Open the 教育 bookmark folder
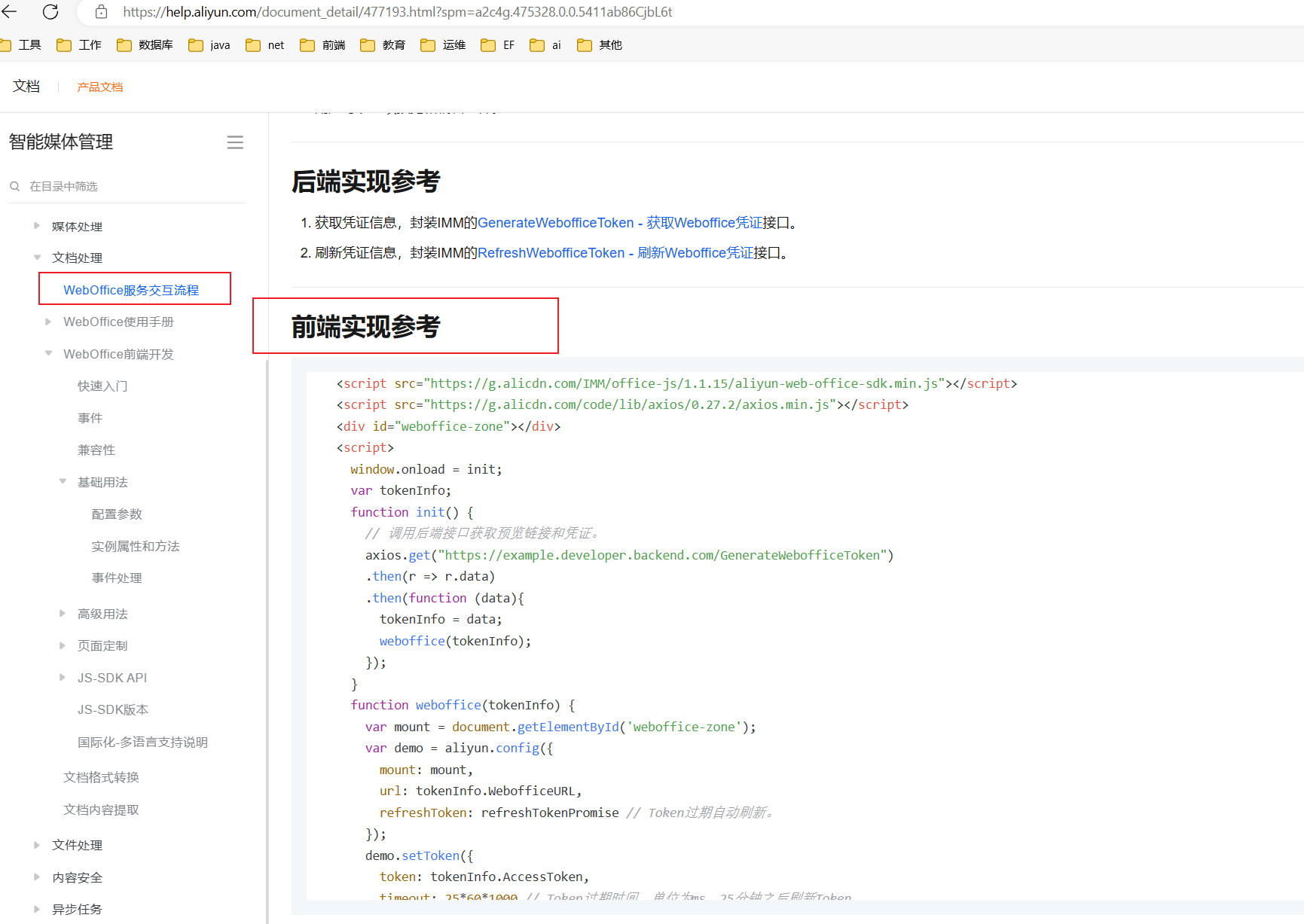 pyautogui.click(x=383, y=45)
